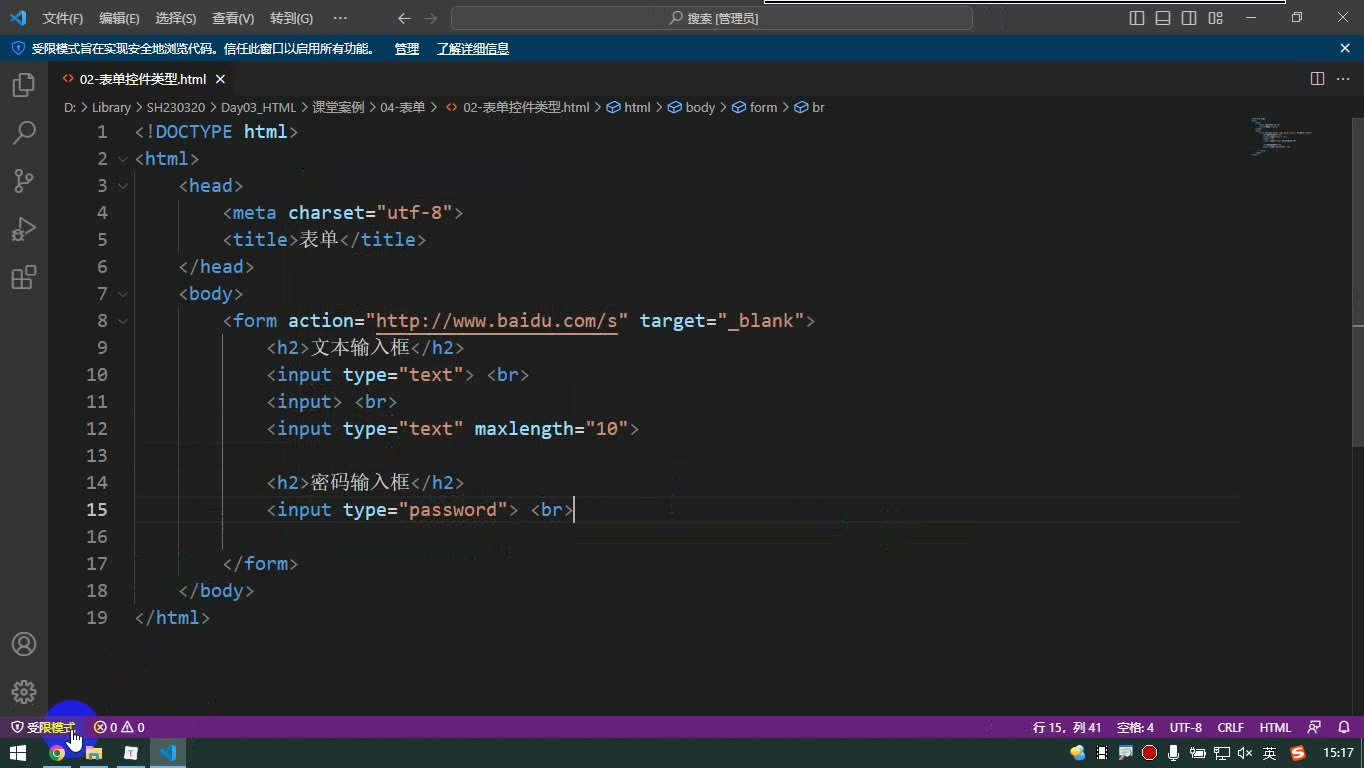Image resolution: width=1364 pixels, height=768 pixels.
Task: Open the Source Control view
Action: click(x=24, y=181)
